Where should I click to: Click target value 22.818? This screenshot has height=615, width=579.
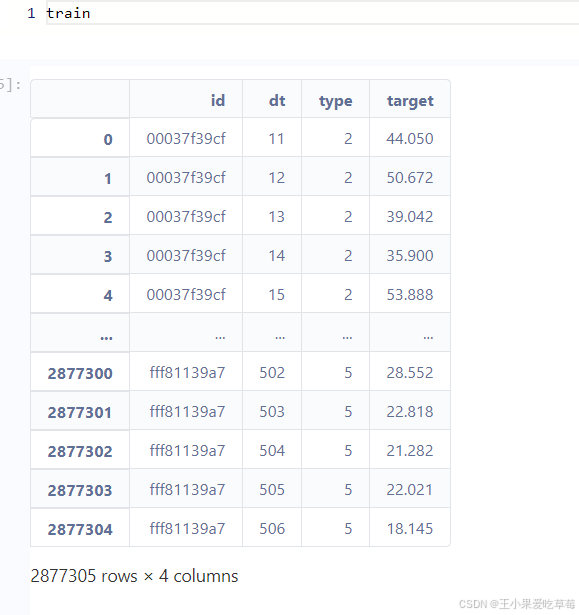(410, 411)
